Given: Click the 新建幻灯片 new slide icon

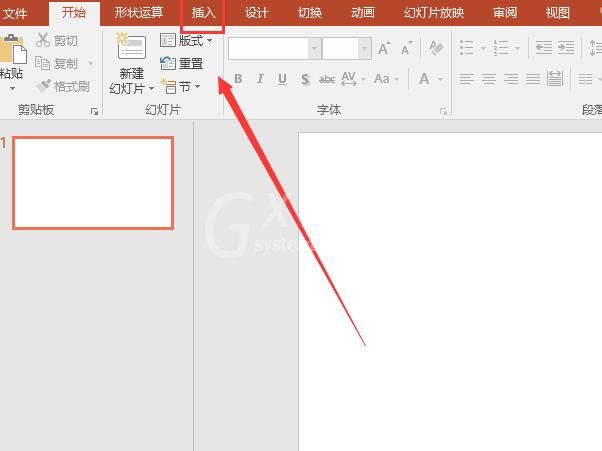Looking at the screenshot, I should point(131,47).
